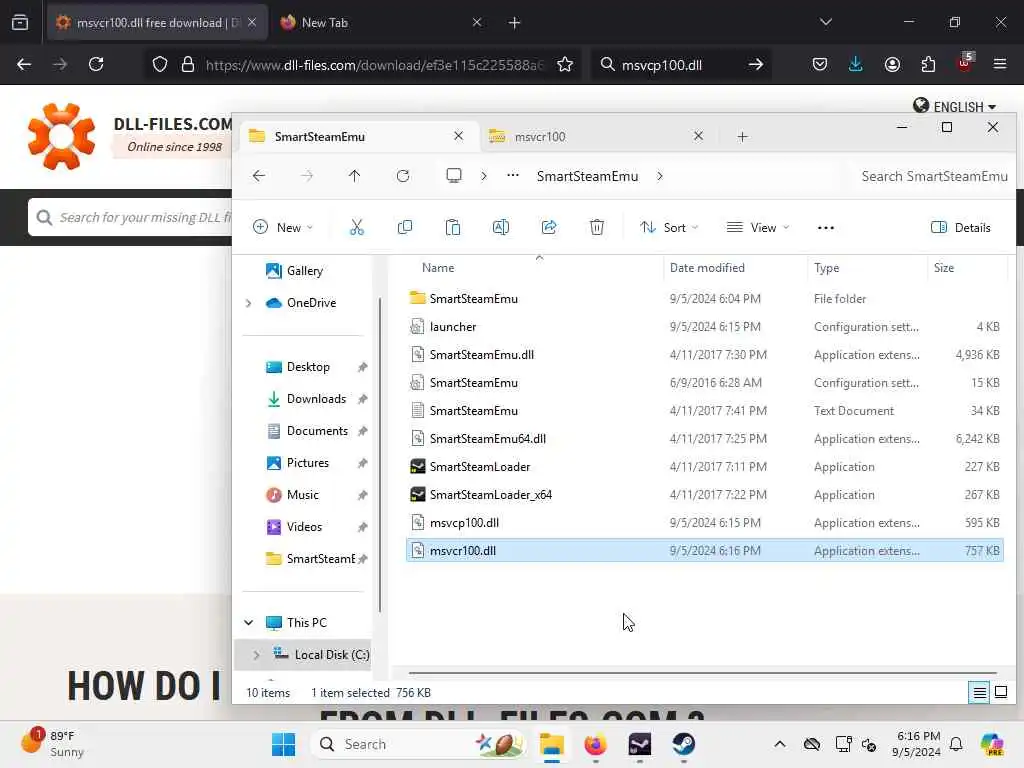
Task: Click the Windows taskbar Search box
Action: 418,744
